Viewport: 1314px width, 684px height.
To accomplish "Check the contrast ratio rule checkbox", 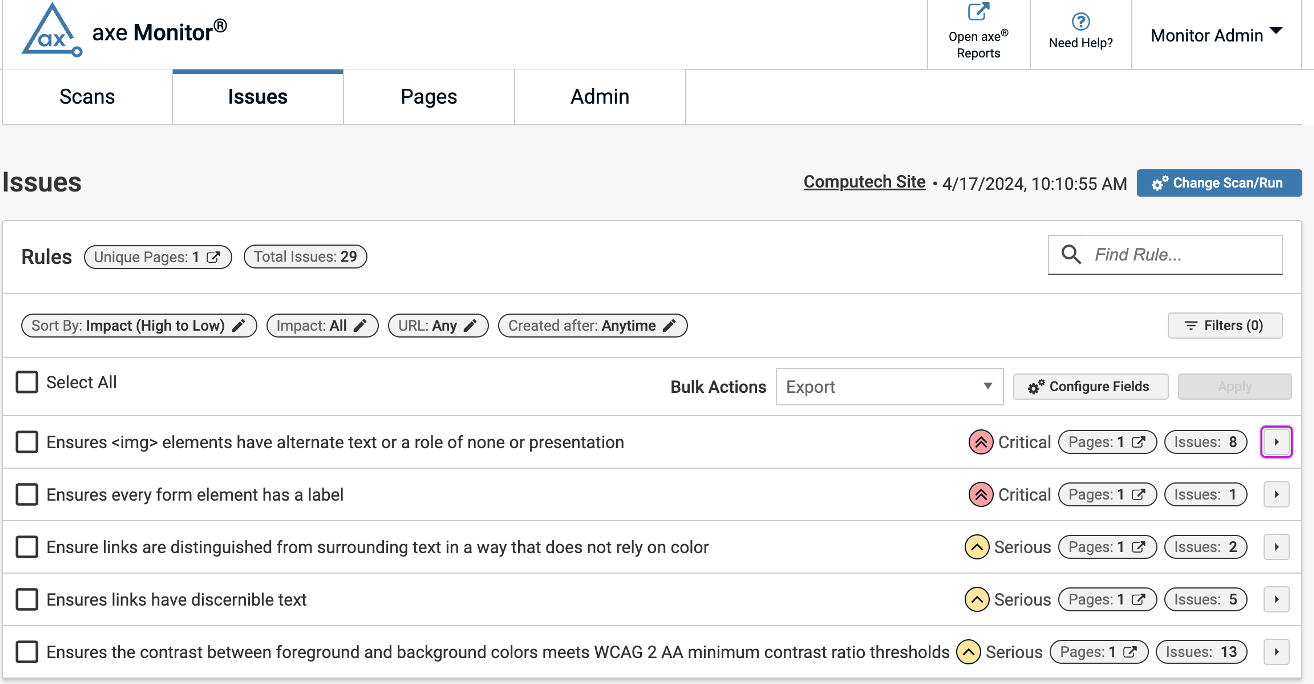I will click(27, 652).
